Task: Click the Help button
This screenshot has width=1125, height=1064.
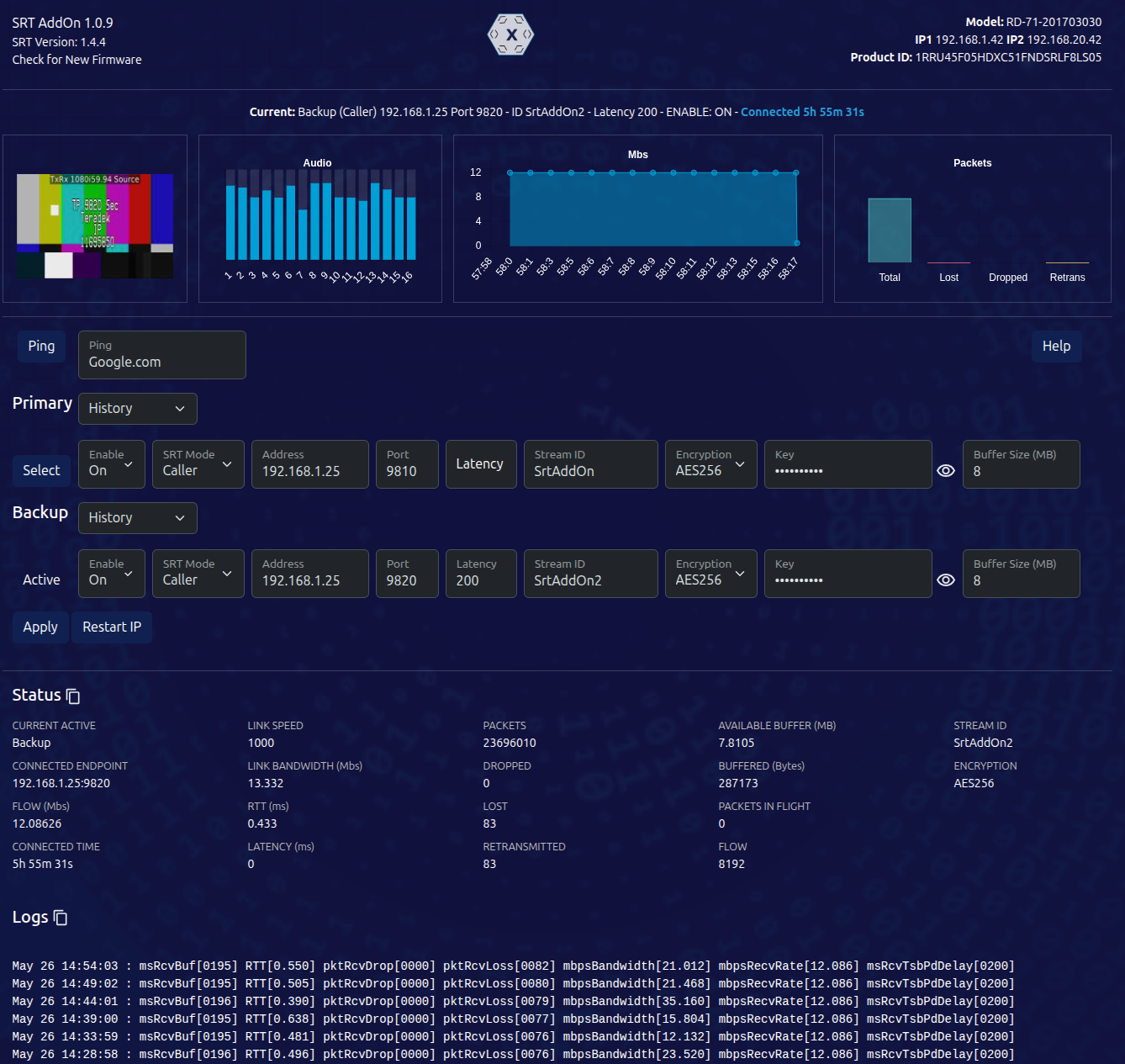Action: click(1056, 347)
